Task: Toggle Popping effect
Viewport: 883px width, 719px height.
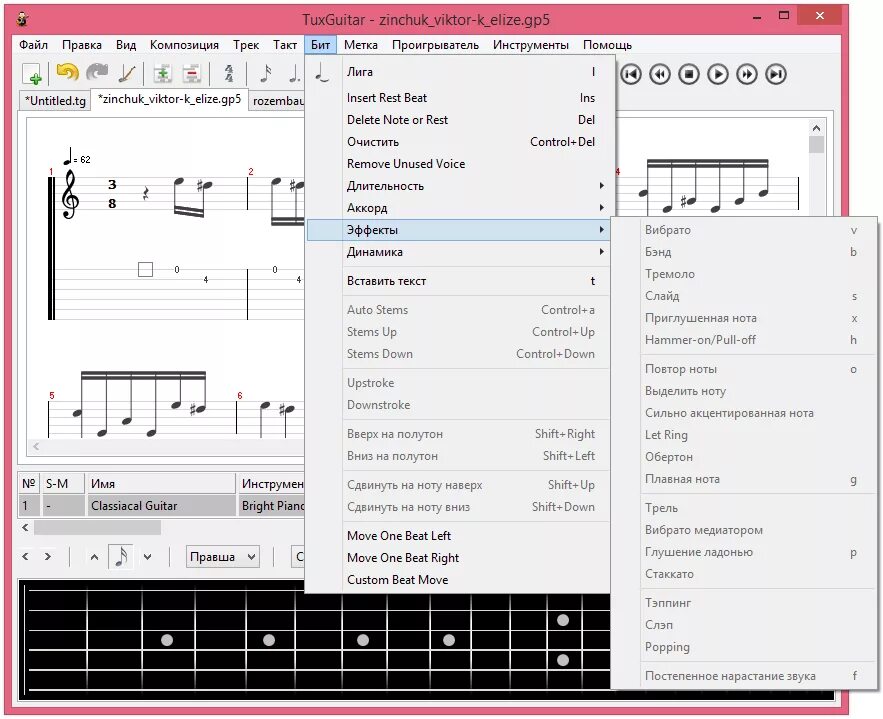Action: click(744, 647)
